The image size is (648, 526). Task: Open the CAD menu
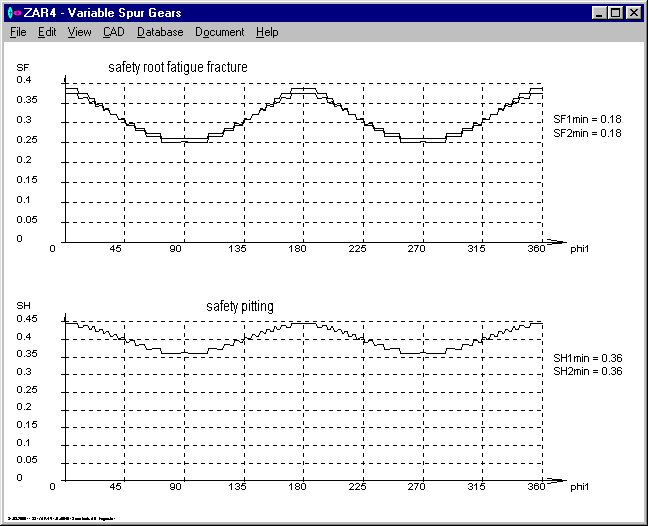[x=113, y=32]
